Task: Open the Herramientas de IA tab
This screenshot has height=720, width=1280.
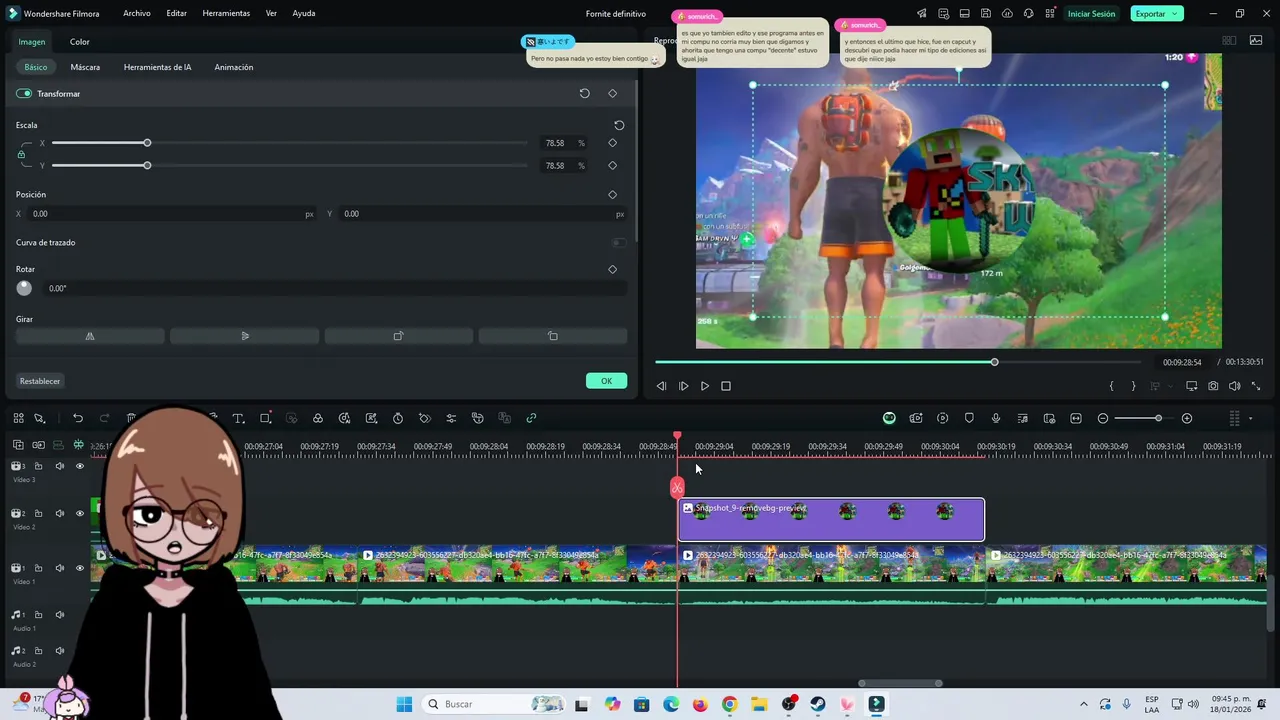Action: [x=157, y=67]
